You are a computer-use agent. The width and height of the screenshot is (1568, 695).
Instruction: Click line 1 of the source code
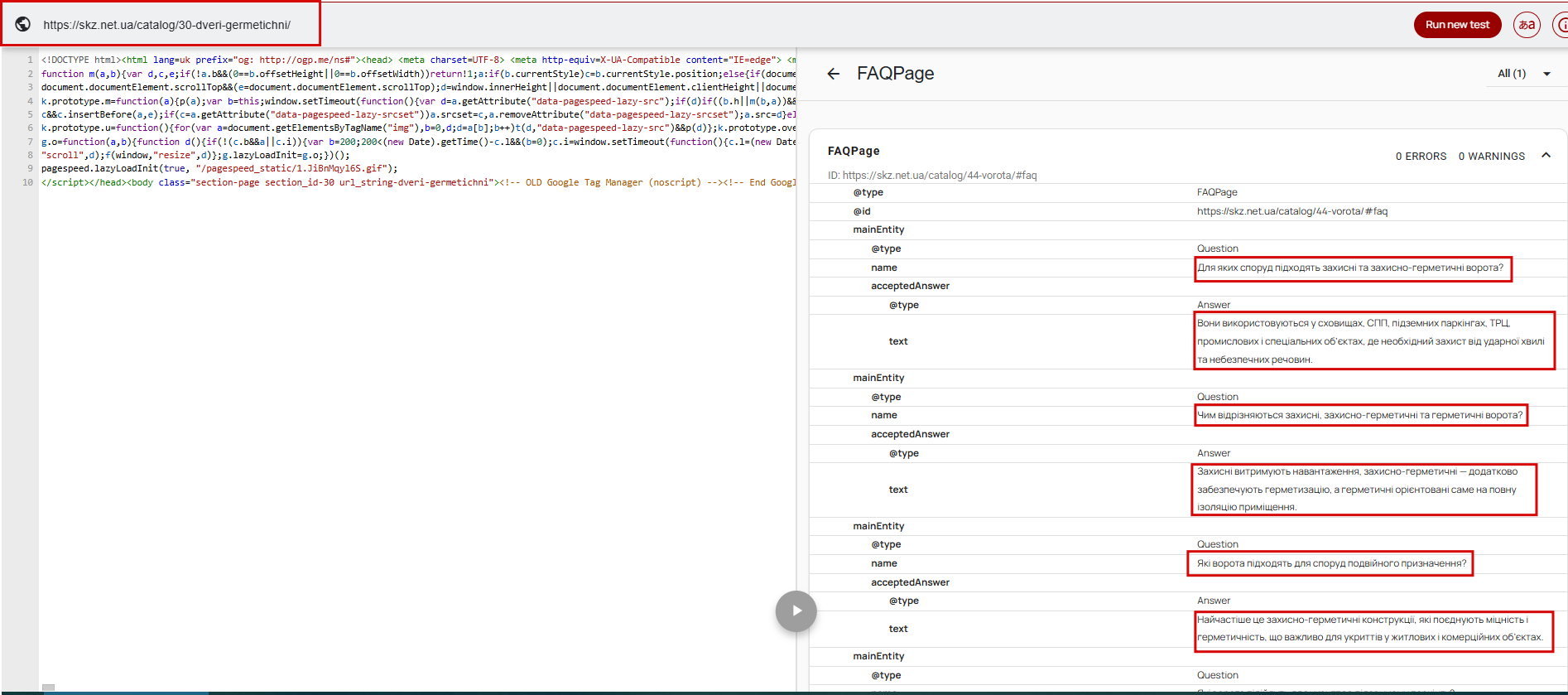(418, 60)
